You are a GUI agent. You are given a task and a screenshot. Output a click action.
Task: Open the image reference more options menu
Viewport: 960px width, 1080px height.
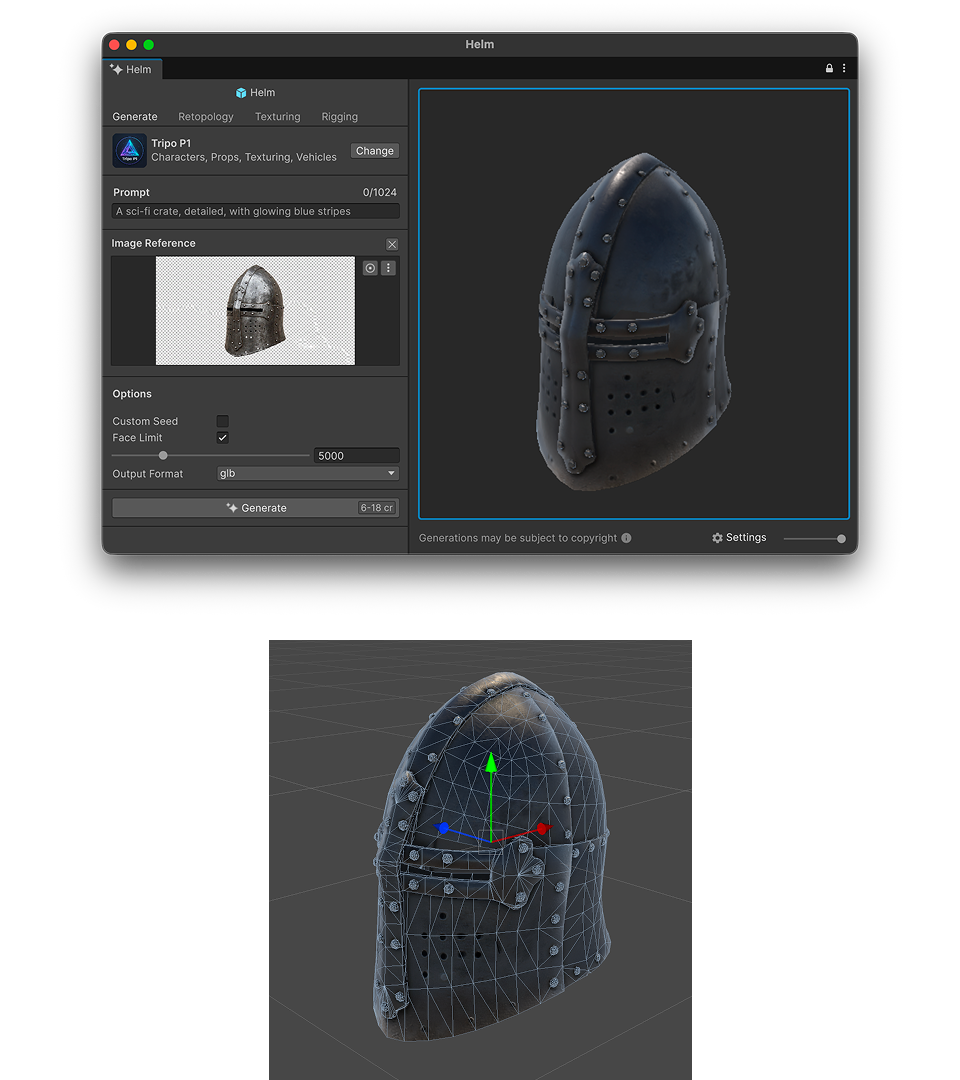(x=388, y=268)
